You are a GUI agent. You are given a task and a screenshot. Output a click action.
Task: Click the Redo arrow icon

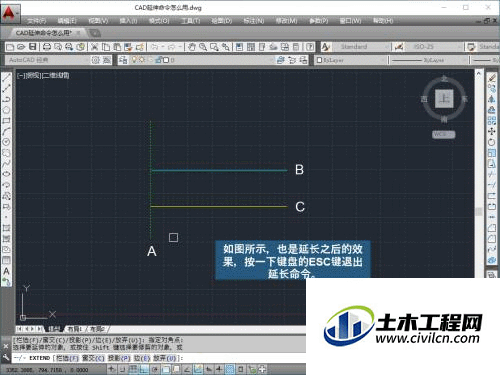(x=172, y=47)
